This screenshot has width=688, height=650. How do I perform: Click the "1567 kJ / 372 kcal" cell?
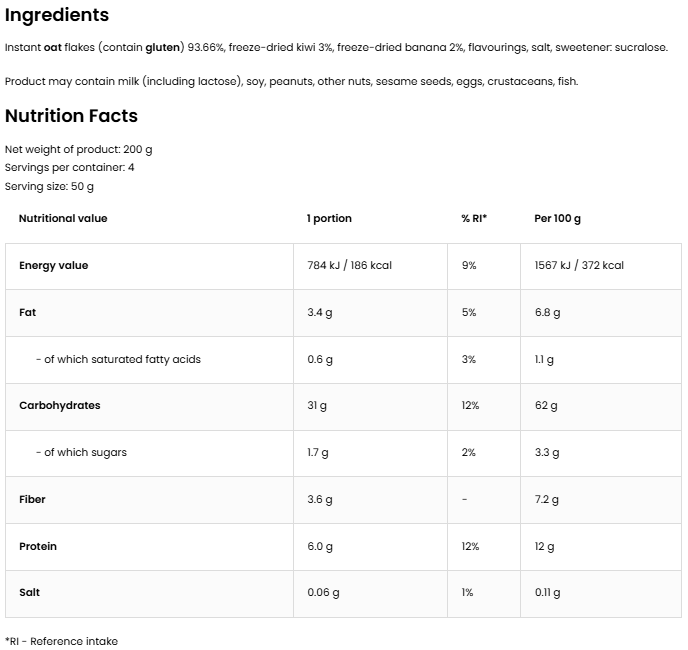click(x=579, y=266)
